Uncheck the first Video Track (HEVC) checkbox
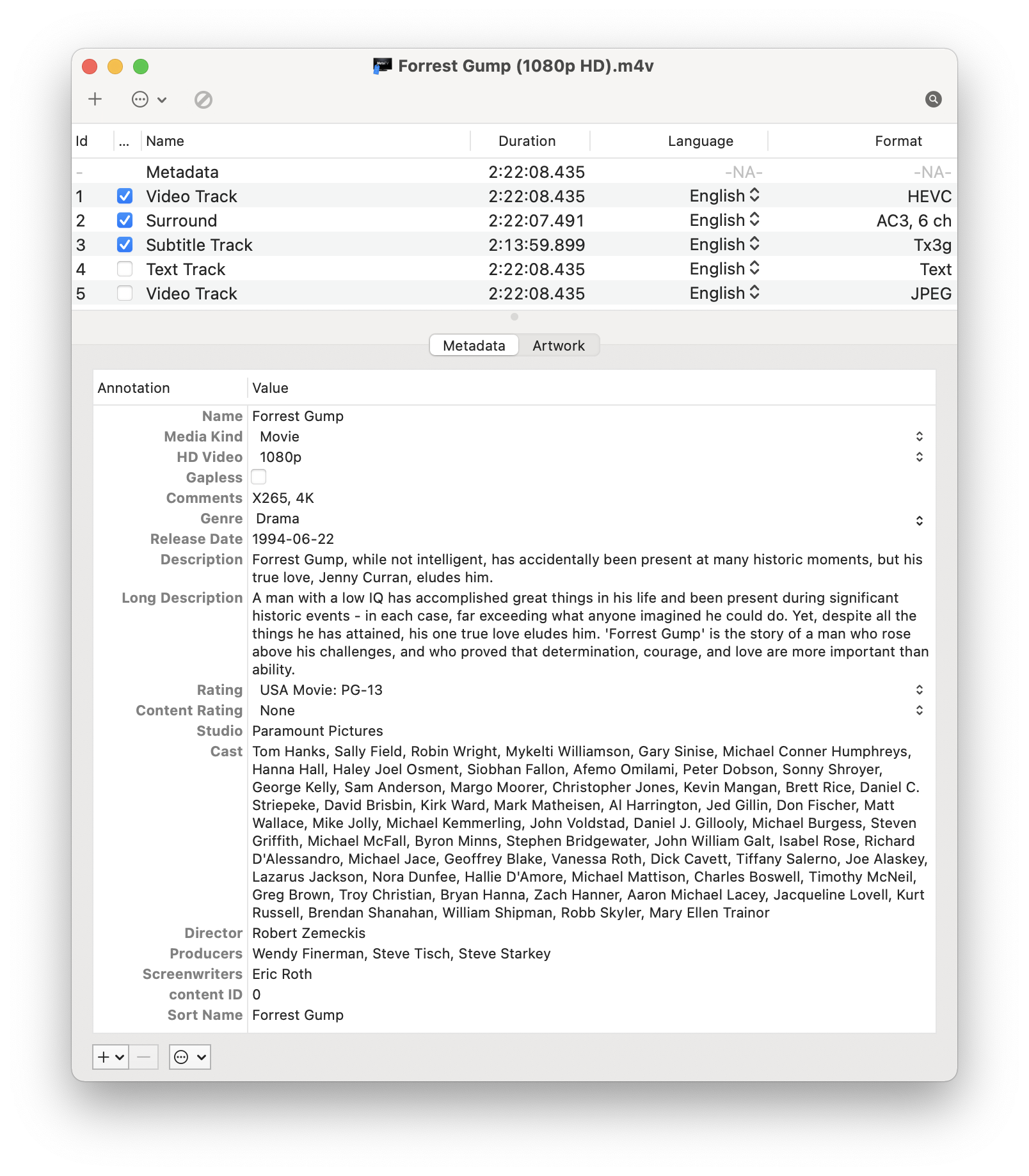 click(125, 196)
